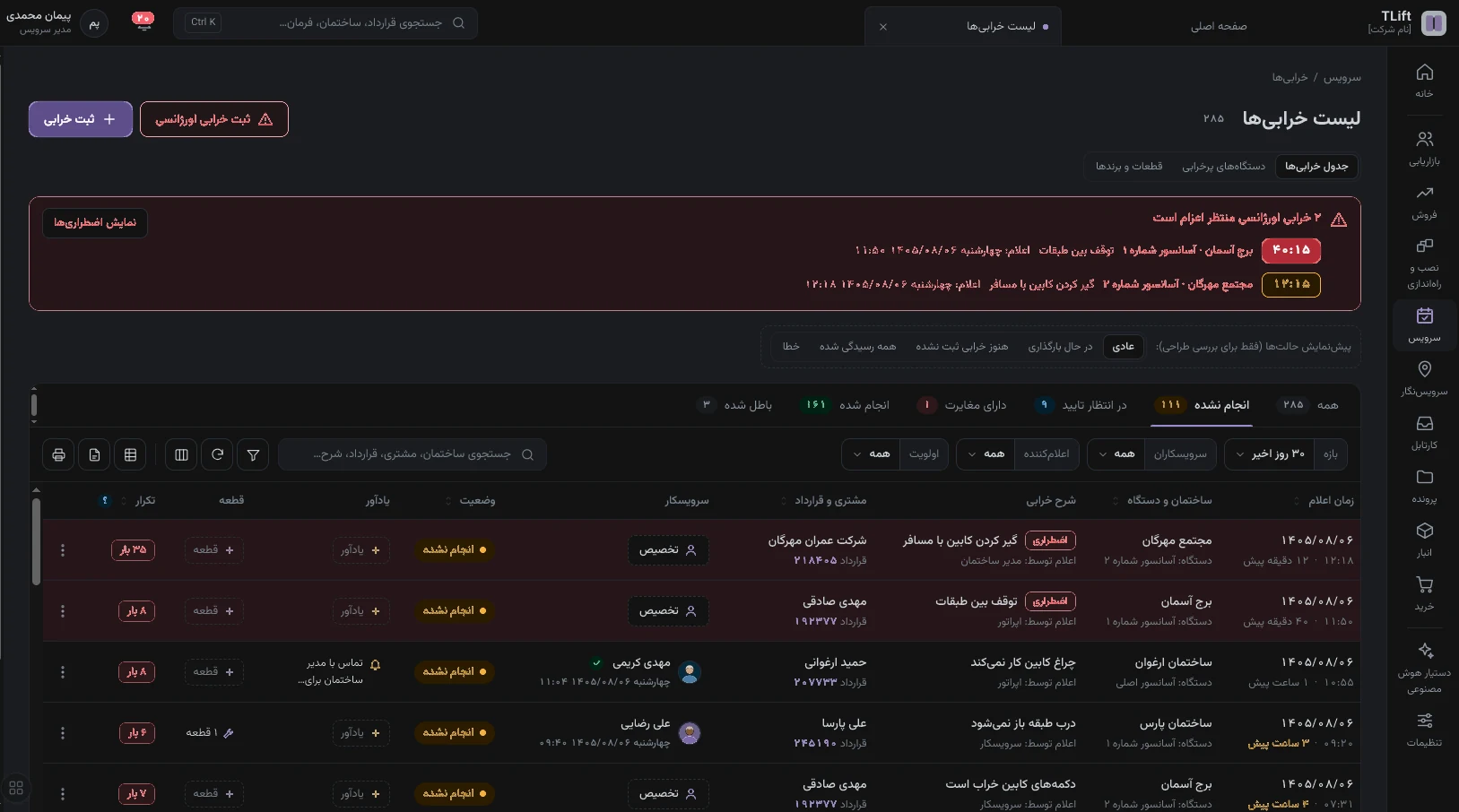Select هنوز خرابی ثبت نشده state
This screenshot has width=1459, height=812.
click(961, 347)
